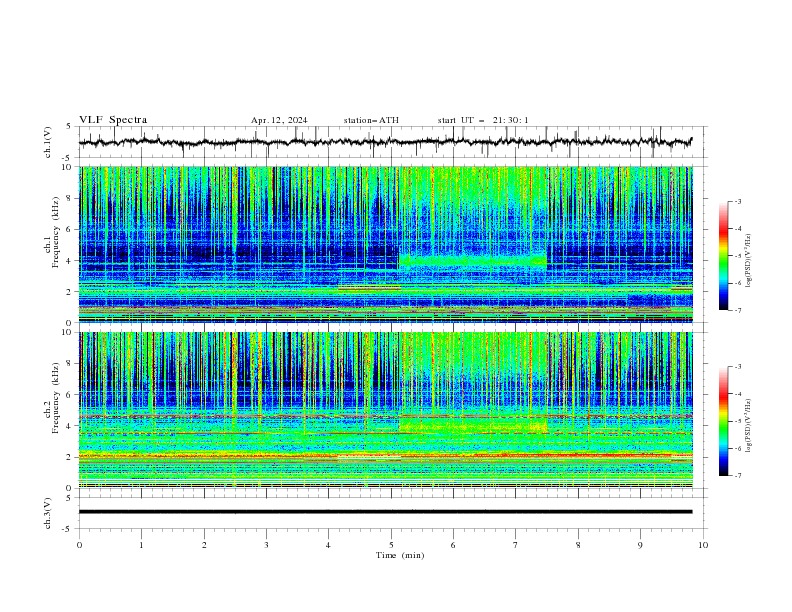Click the ch.2 spectrogram 4 kHz emission band

coord(473,426)
